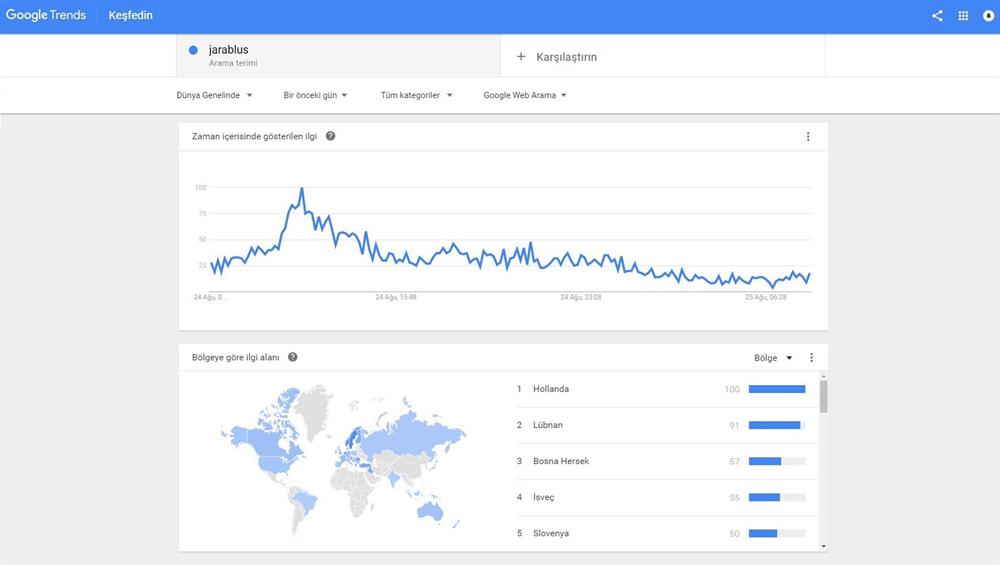Open the Bir önceki gün time dropdown
This screenshot has height=565, width=1000.
coord(315,95)
